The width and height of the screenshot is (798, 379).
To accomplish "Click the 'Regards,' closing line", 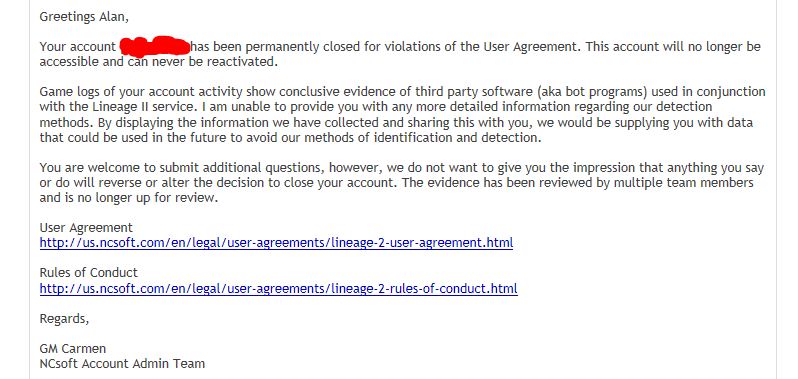I will click(64, 319).
